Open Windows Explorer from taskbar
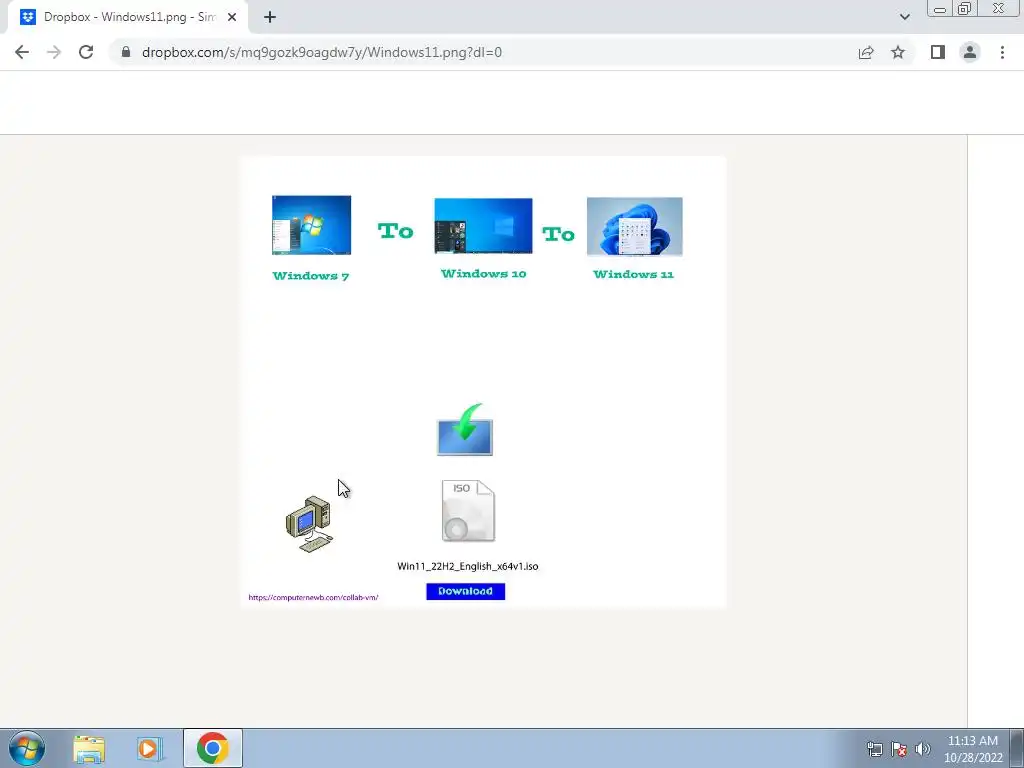 pos(89,749)
